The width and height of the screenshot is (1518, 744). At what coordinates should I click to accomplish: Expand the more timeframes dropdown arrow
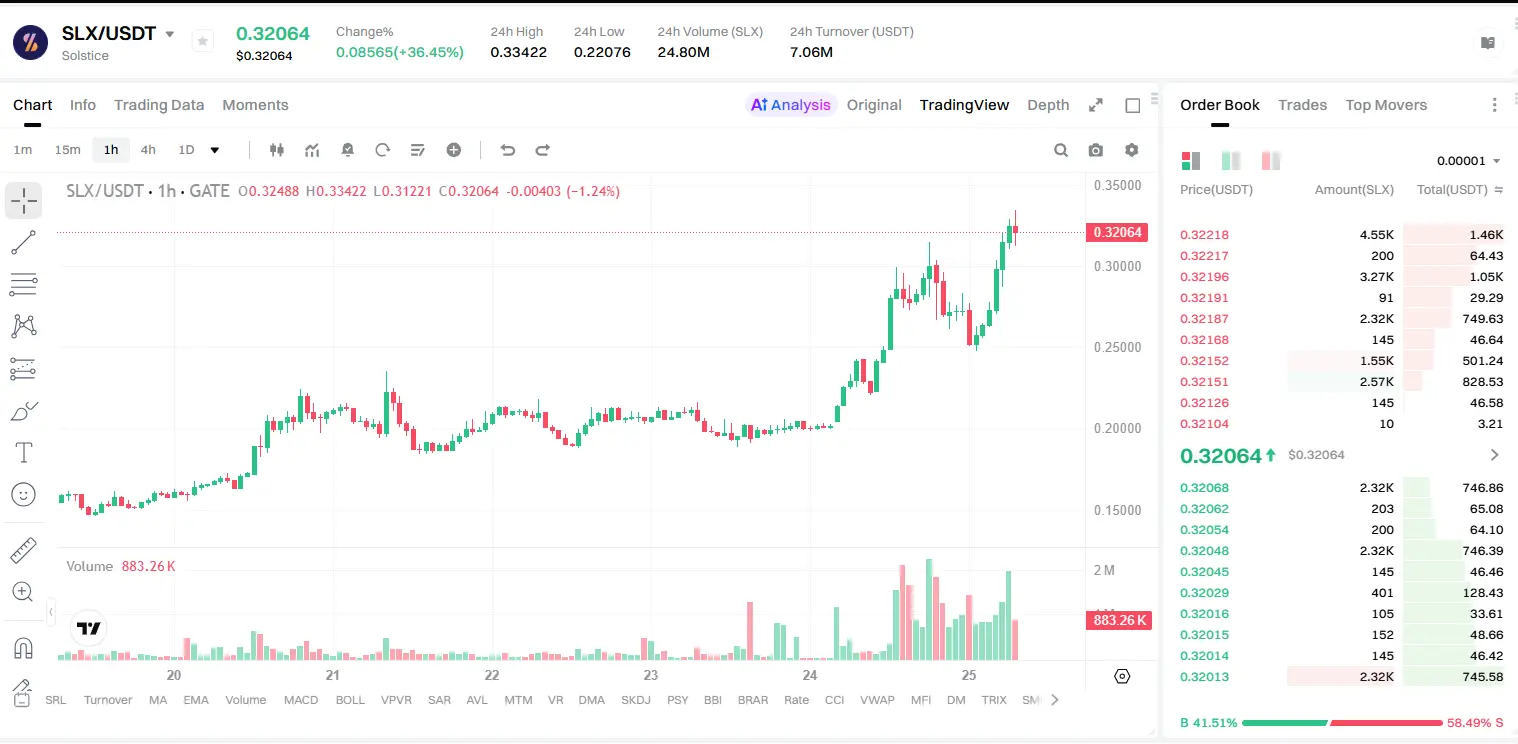point(214,150)
